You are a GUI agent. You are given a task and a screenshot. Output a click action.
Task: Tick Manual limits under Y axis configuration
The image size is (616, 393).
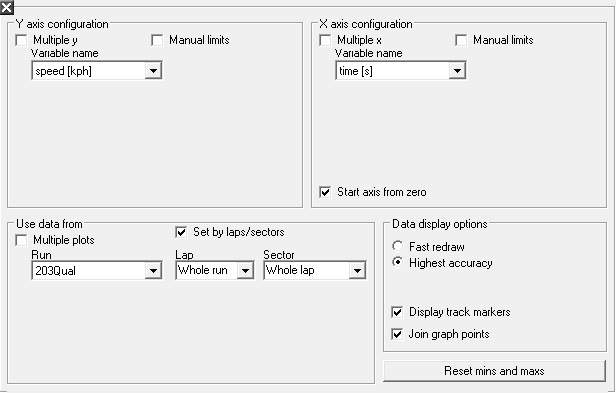[157, 40]
